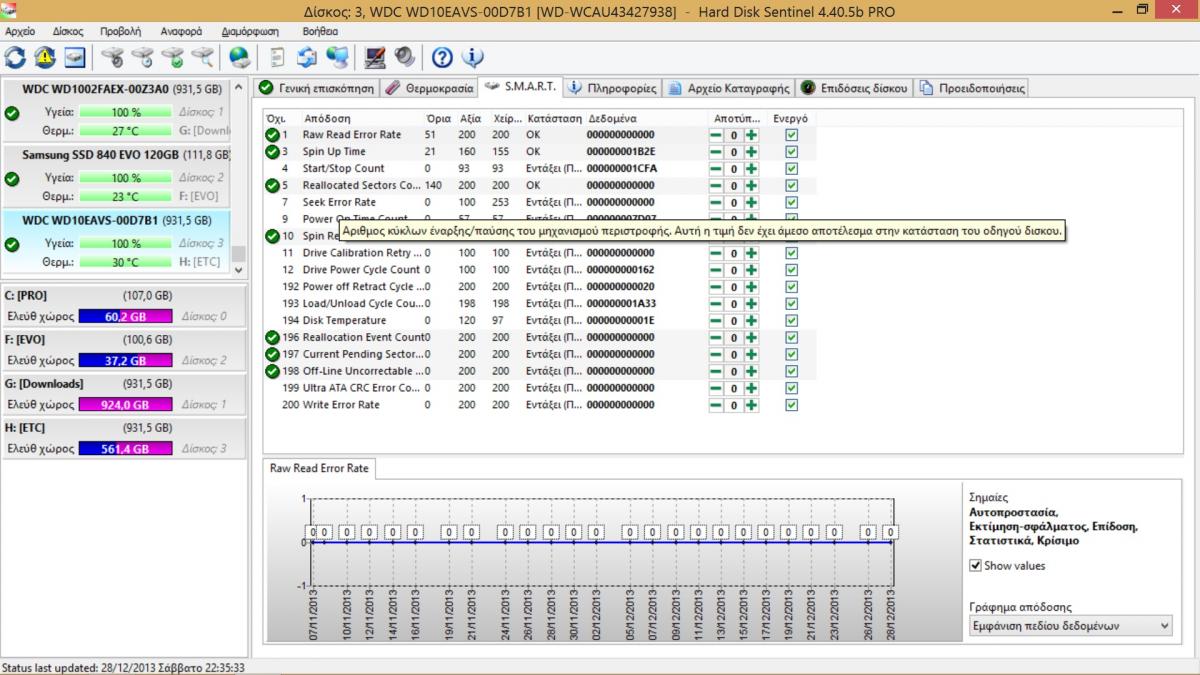This screenshot has height=675, width=1200.
Task: Select the C: [PRO] volume entry
Action: coord(124,305)
